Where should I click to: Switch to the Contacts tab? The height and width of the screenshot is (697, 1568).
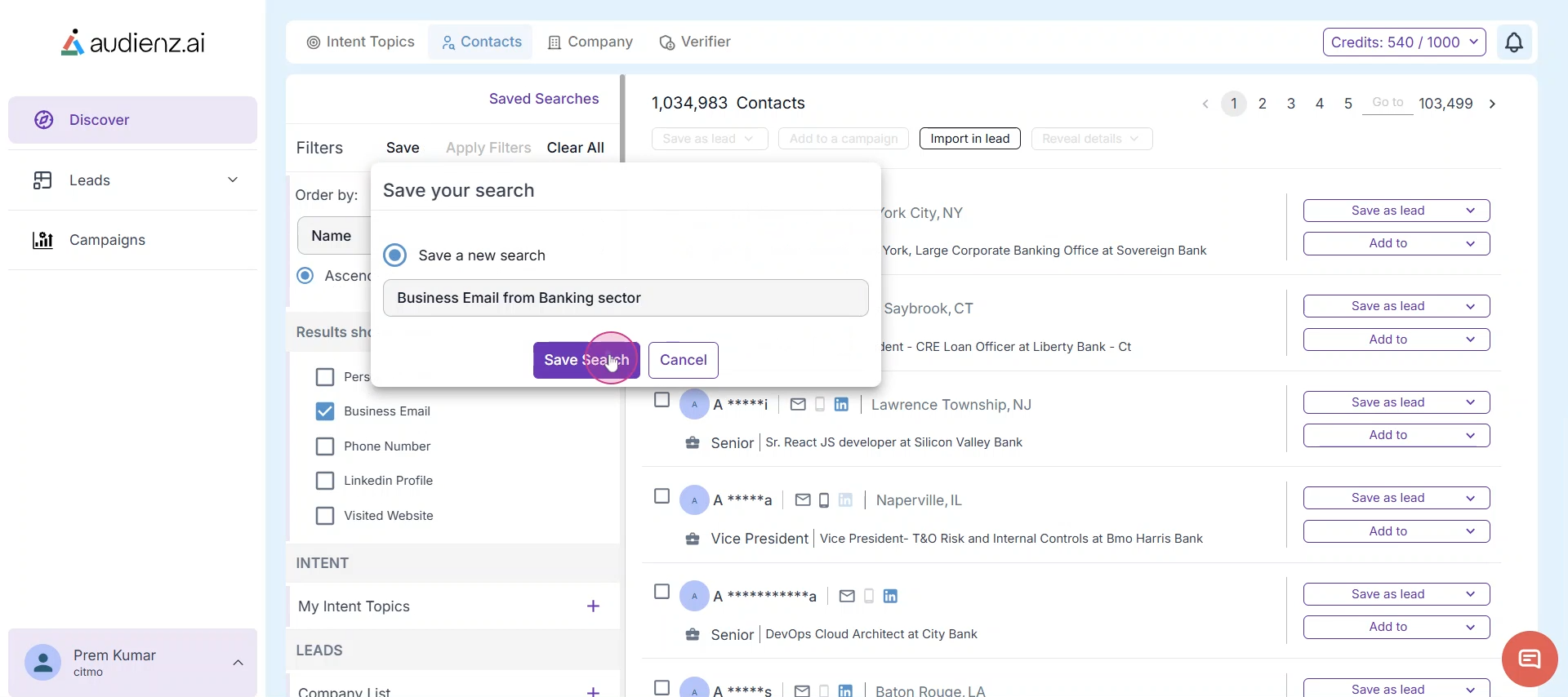click(x=481, y=42)
